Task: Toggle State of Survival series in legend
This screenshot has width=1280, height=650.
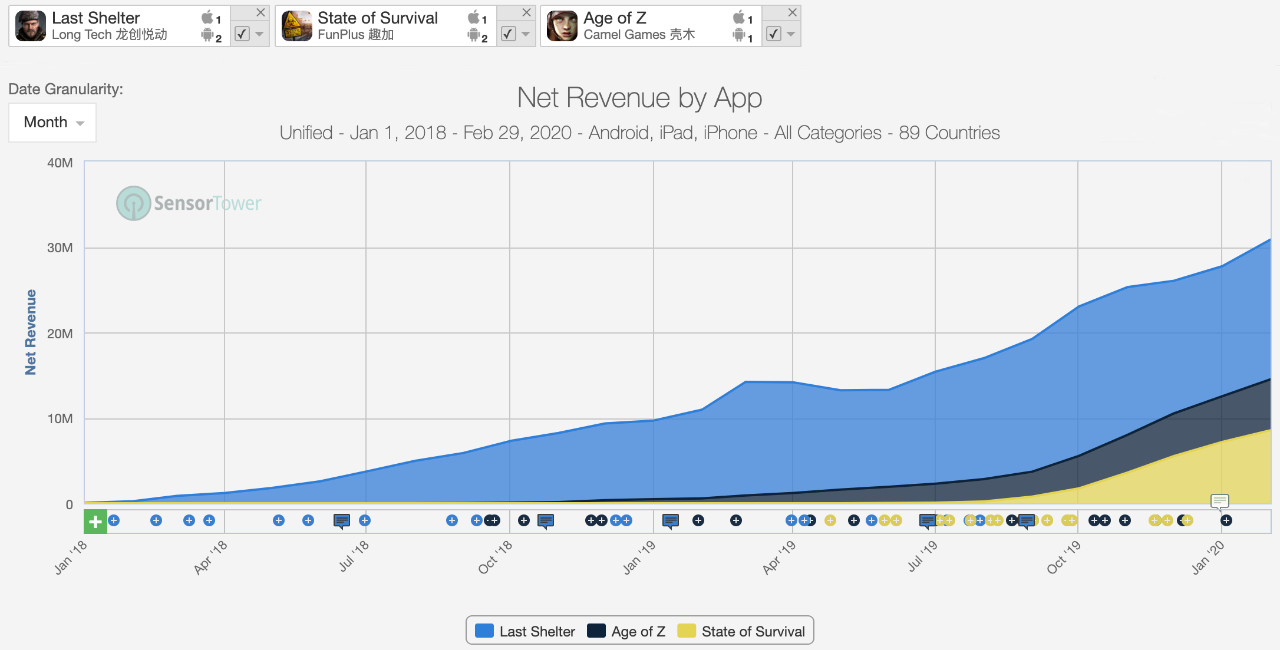Action: point(741,631)
